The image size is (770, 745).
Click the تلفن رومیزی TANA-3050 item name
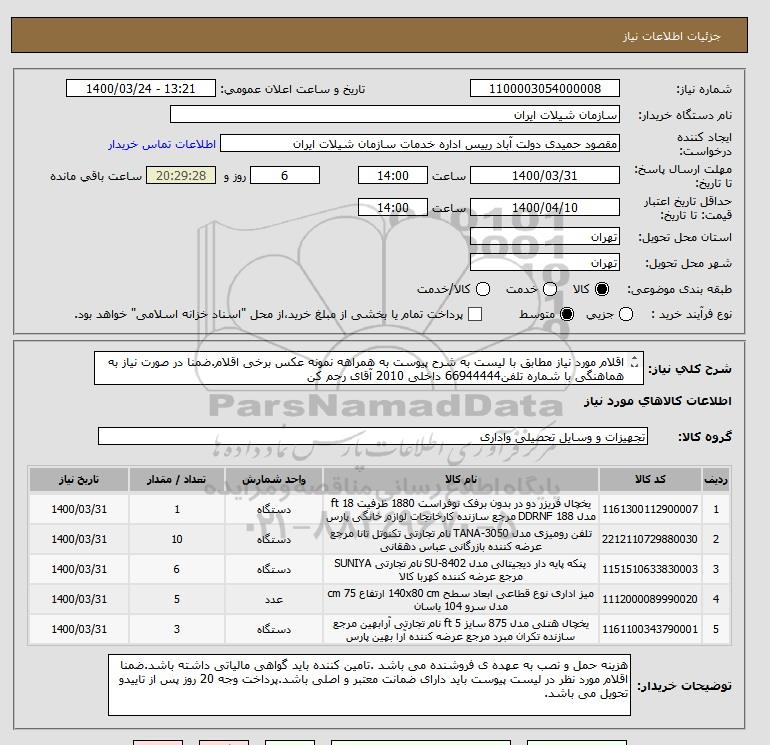(x=461, y=540)
